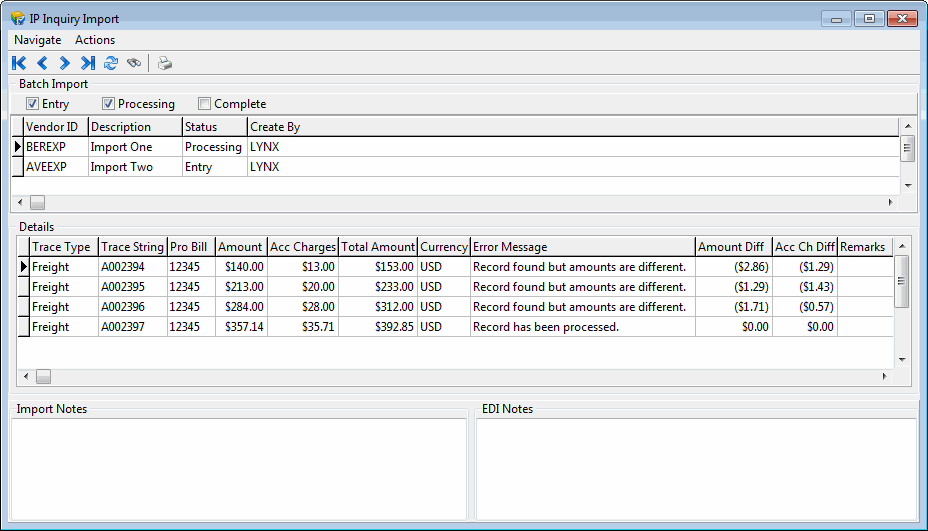The image size is (928, 531).
Task: Open the Navigate menu
Action: click(x=37, y=40)
